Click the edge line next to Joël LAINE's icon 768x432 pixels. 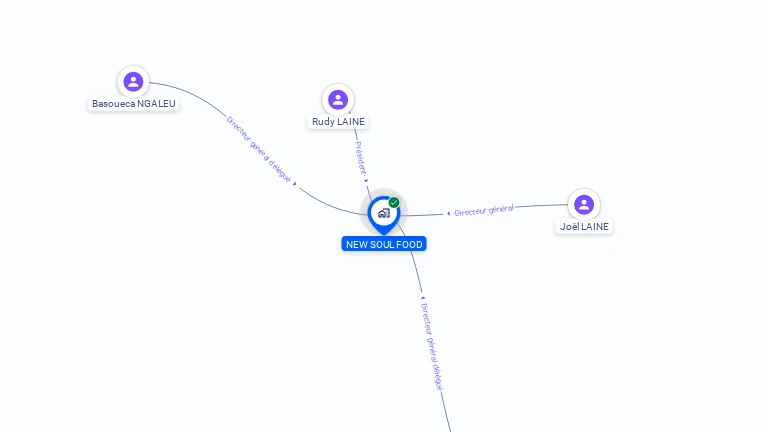pos(541,206)
